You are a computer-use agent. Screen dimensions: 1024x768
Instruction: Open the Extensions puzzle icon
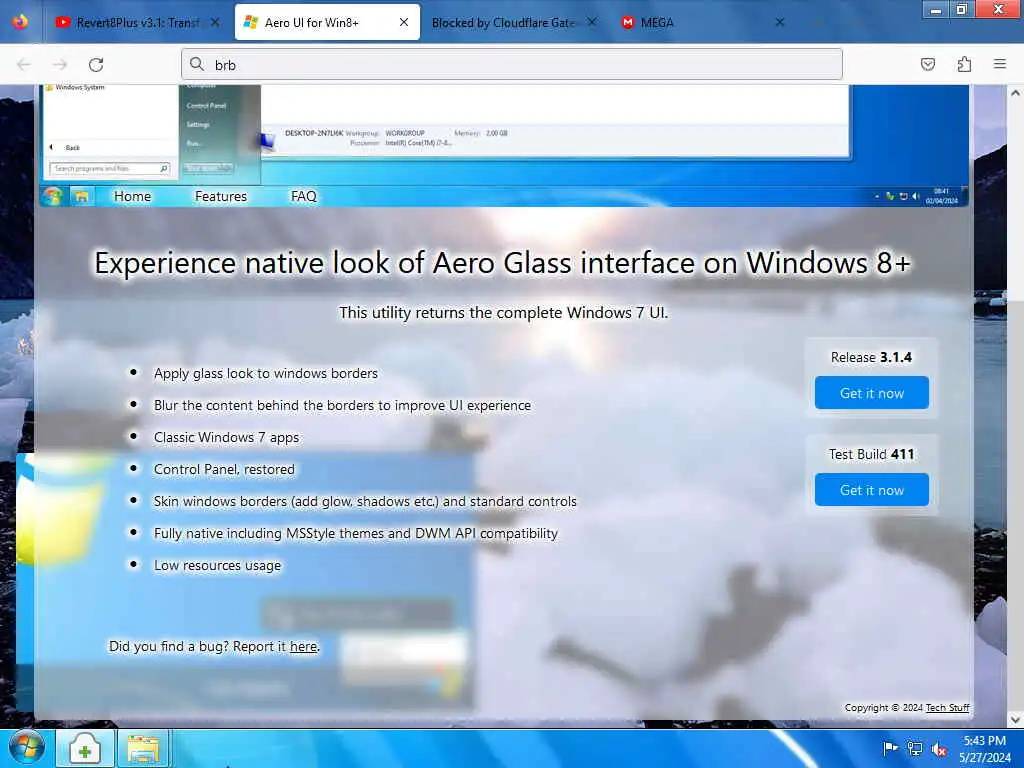click(964, 64)
